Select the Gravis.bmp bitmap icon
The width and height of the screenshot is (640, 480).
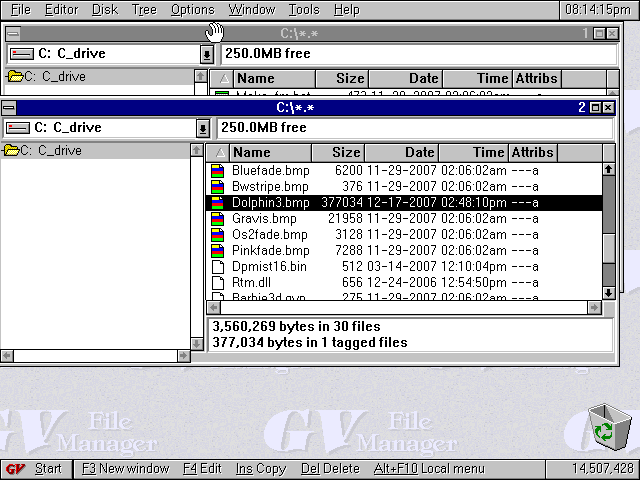pos(219,219)
